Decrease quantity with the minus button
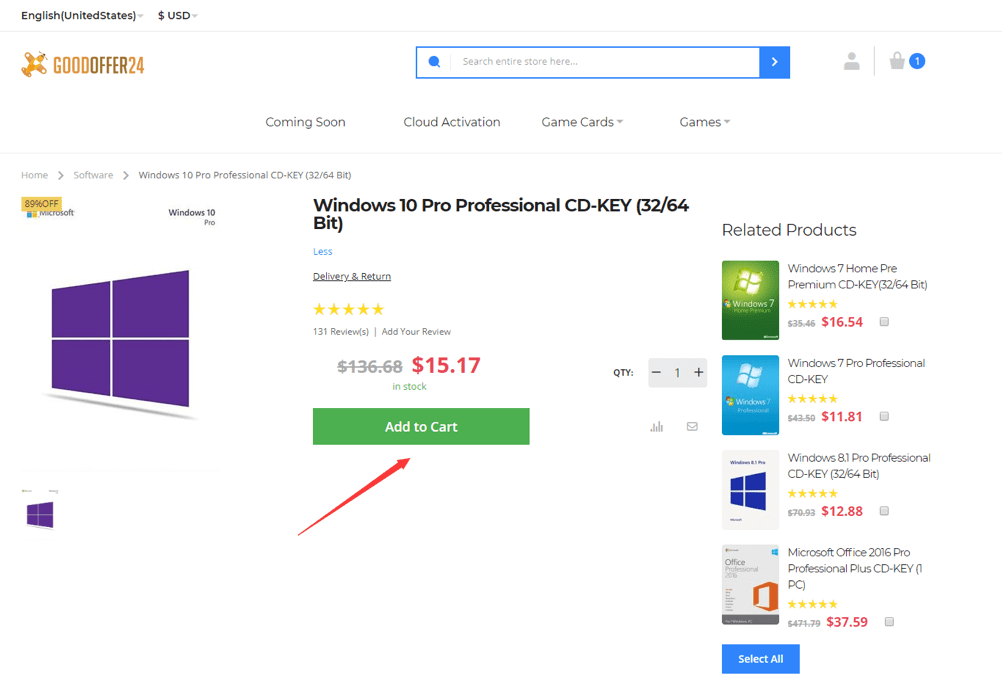This screenshot has height=675, width=1002. pos(656,373)
